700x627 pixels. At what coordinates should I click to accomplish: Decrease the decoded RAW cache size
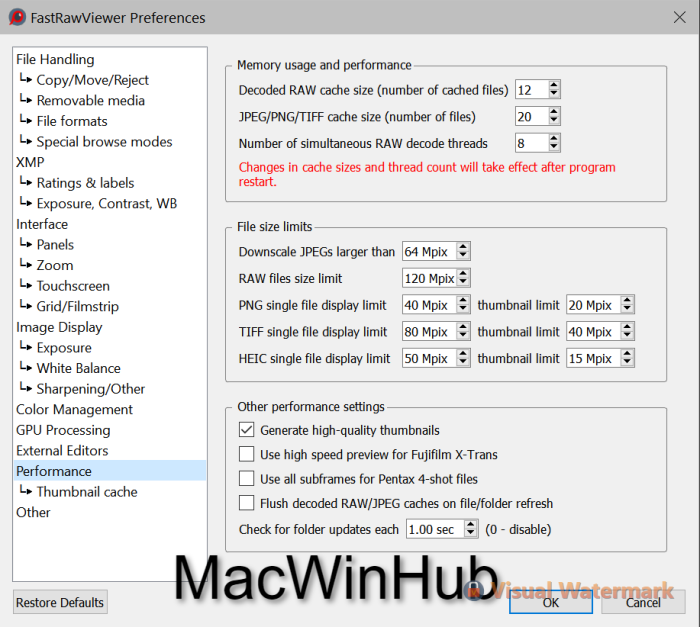point(554,94)
